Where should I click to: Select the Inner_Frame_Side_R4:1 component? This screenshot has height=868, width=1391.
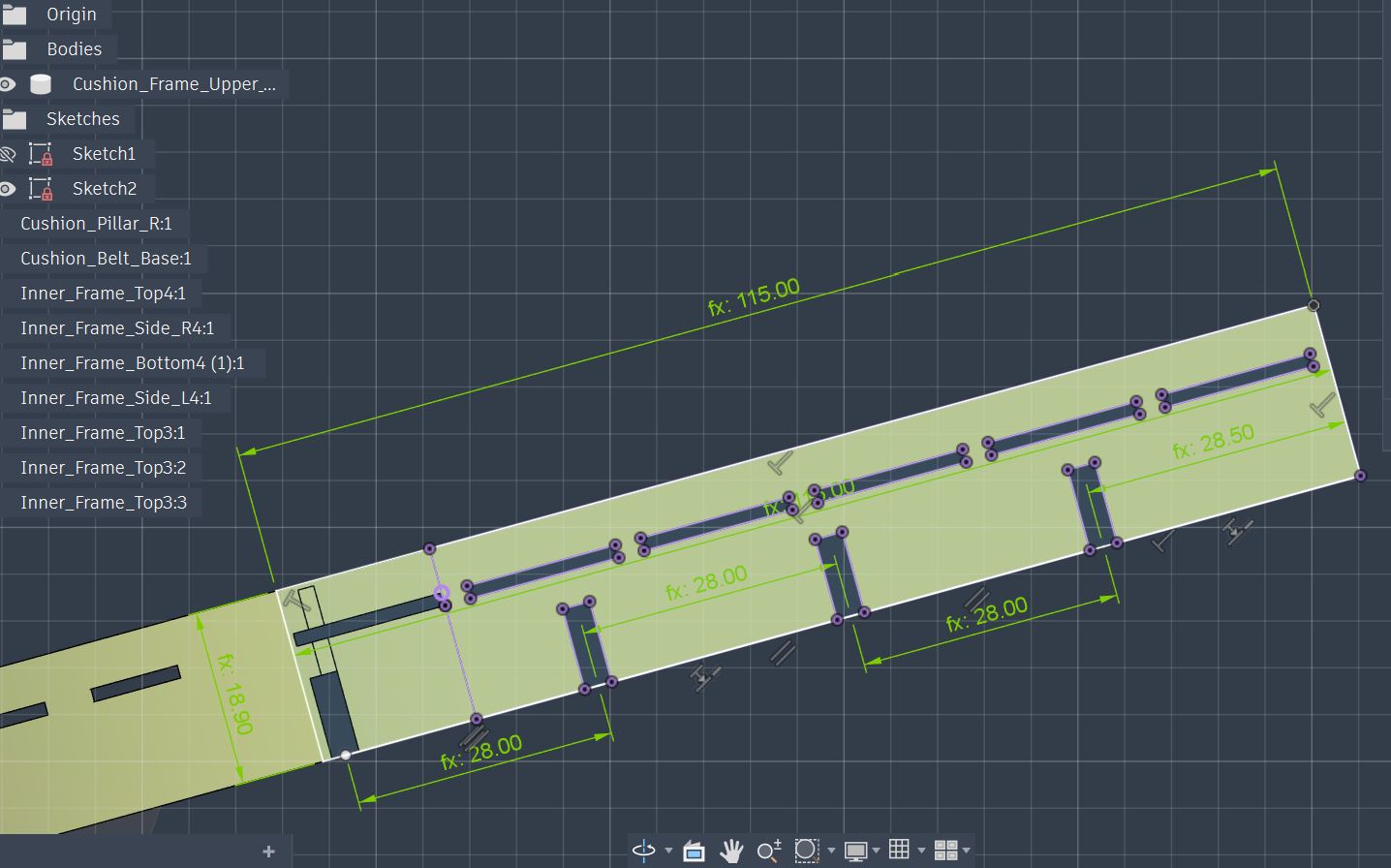pos(118,328)
